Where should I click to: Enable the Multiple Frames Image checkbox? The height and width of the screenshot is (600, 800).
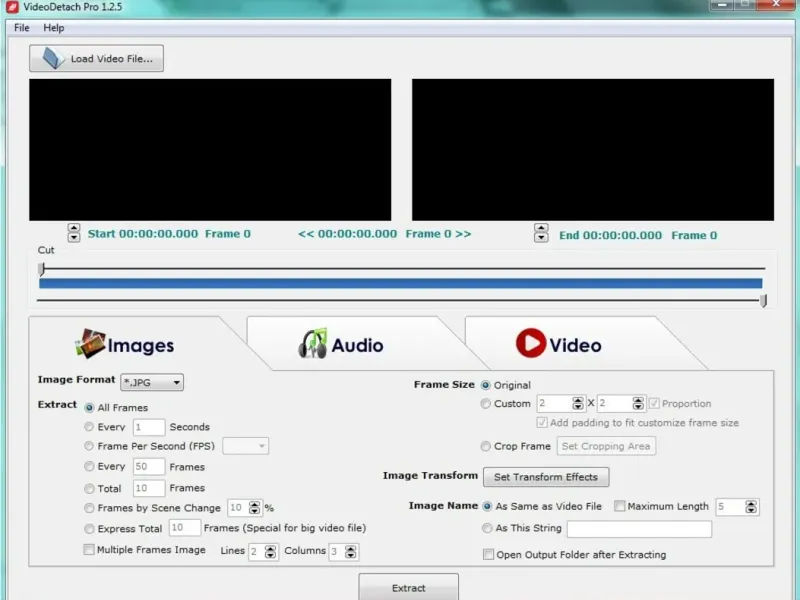(89, 549)
